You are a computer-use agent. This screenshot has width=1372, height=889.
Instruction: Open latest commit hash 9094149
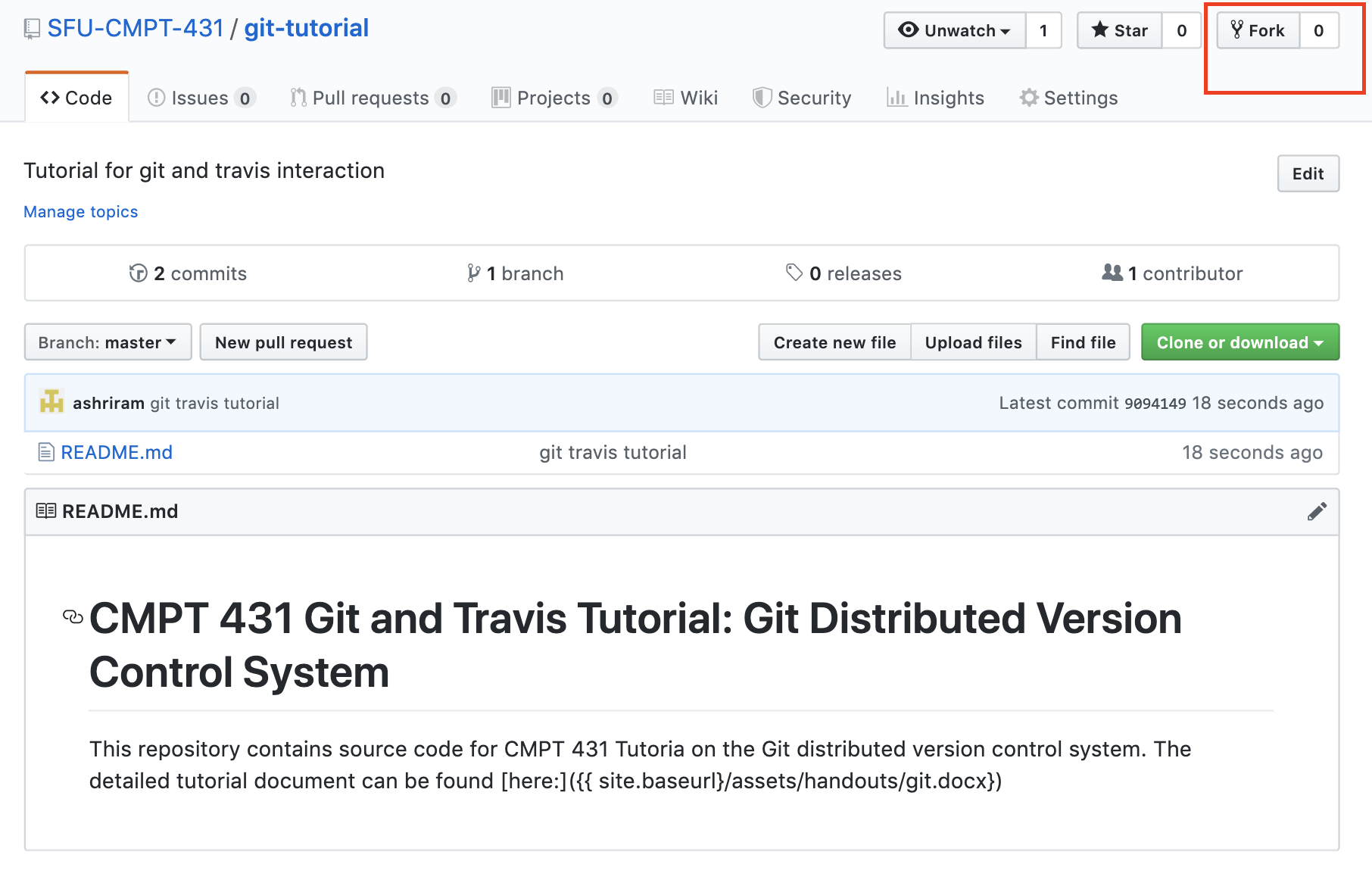click(x=1155, y=404)
